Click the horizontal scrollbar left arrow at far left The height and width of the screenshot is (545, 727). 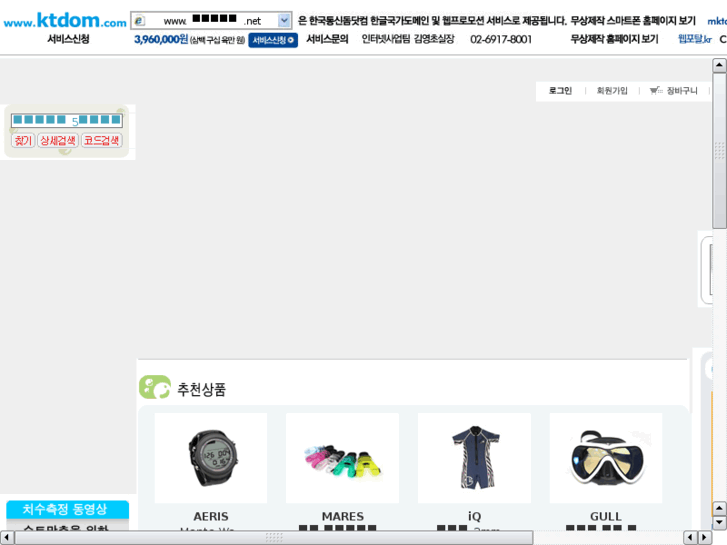coord(6,538)
